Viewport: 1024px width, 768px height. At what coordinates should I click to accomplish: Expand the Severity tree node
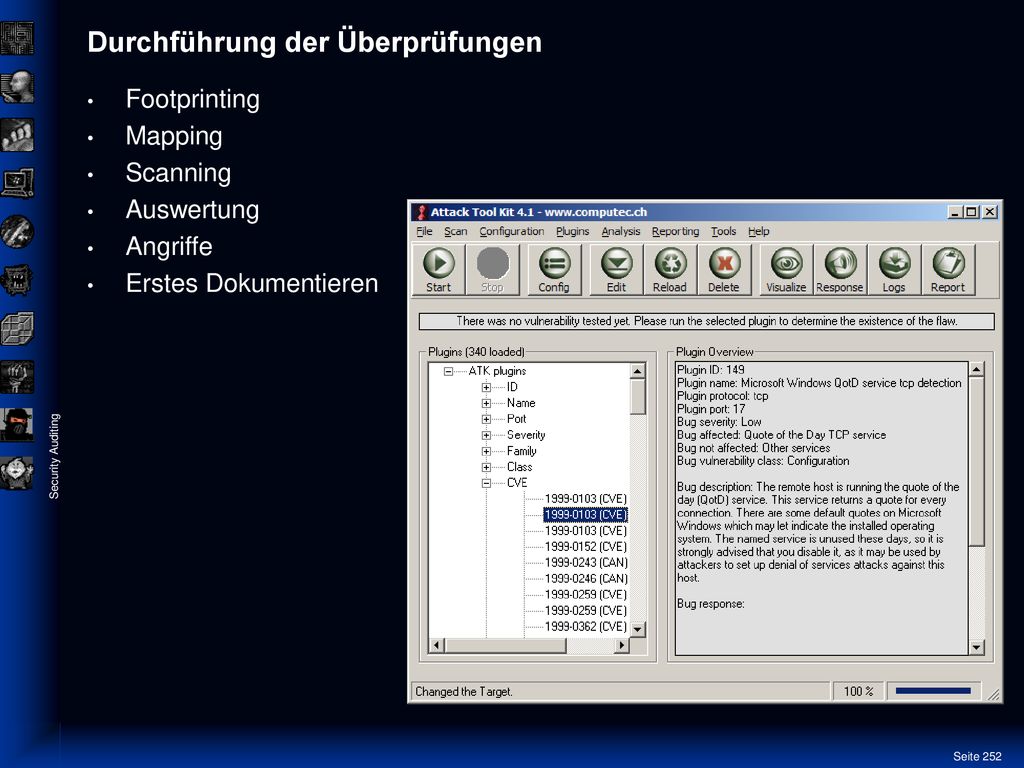click(x=487, y=436)
